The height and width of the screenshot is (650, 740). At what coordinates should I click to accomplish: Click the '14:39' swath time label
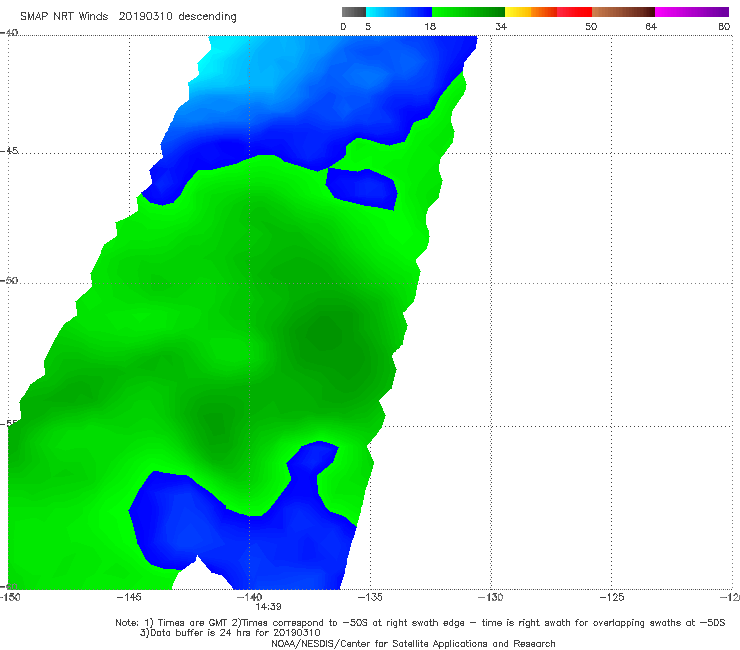click(268, 607)
